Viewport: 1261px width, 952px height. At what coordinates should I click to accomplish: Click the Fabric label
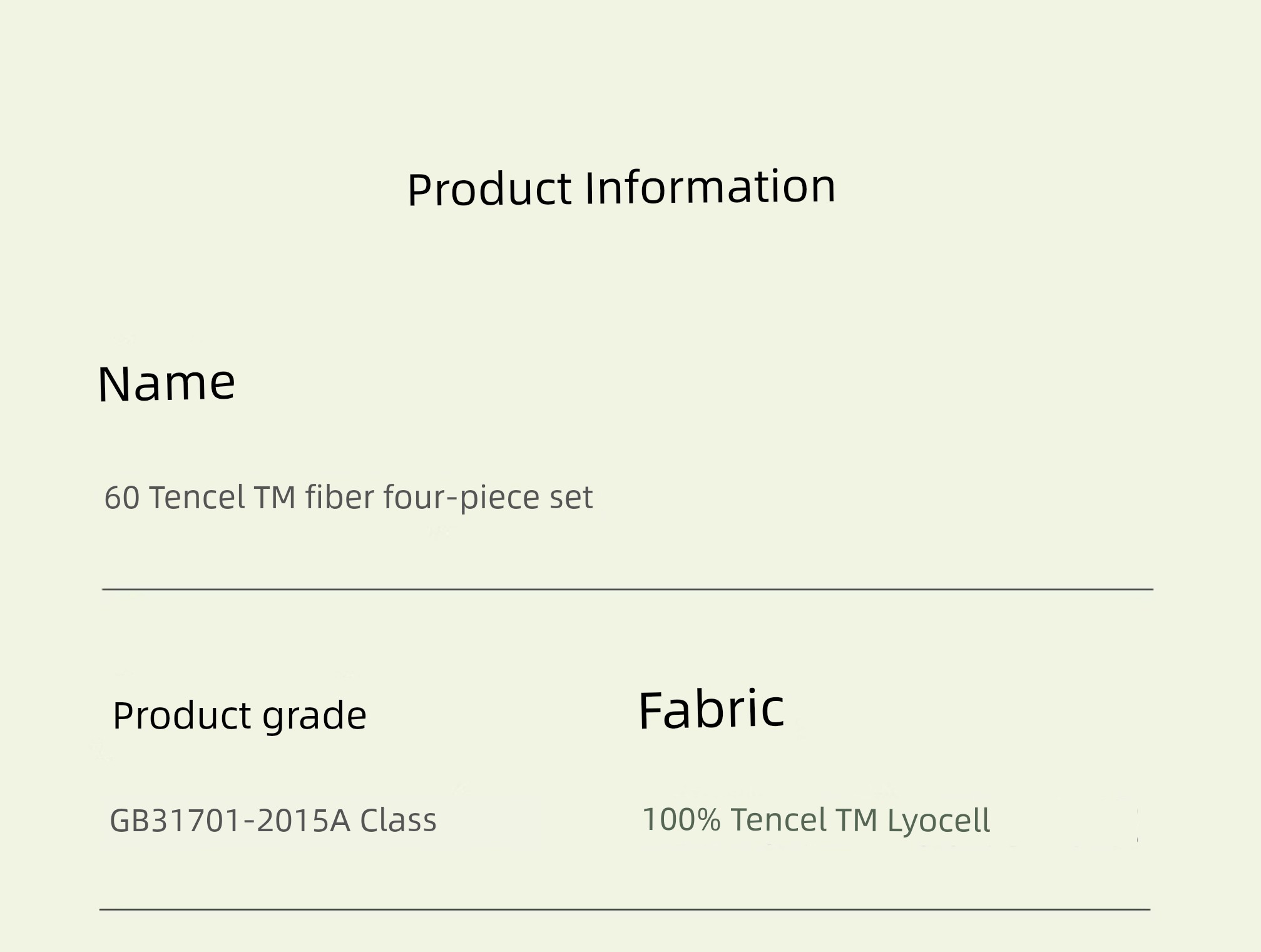pyautogui.click(x=711, y=710)
